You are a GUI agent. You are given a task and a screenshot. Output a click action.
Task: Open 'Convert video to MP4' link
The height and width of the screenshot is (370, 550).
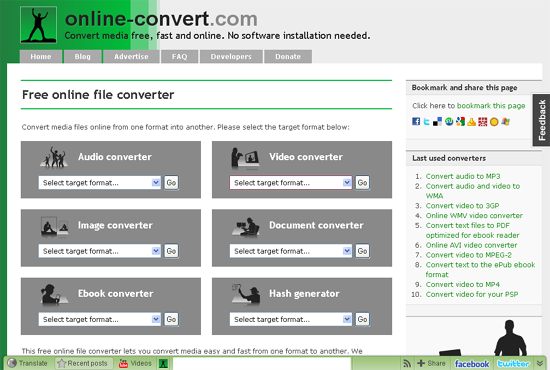pyautogui.click(x=463, y=284)
